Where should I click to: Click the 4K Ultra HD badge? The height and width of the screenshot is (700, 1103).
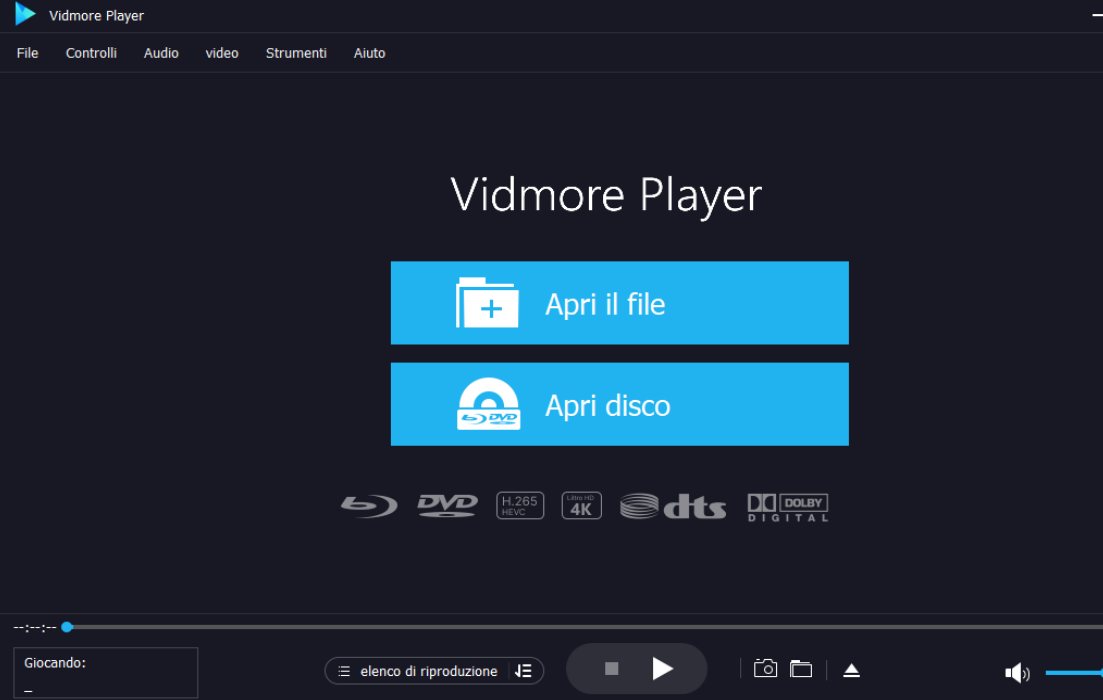pyautogui.click(x=581, y=505)
